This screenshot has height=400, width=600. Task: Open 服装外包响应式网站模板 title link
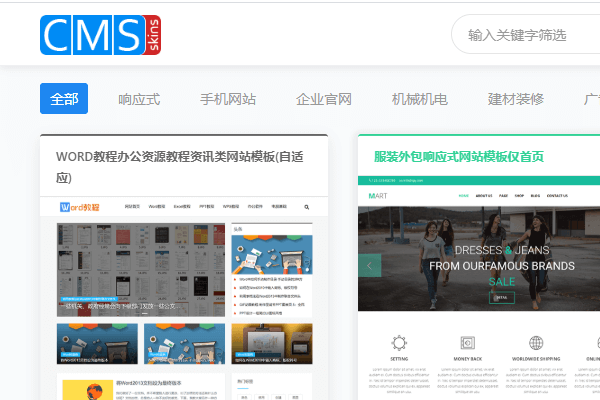(x=459, y=157)
